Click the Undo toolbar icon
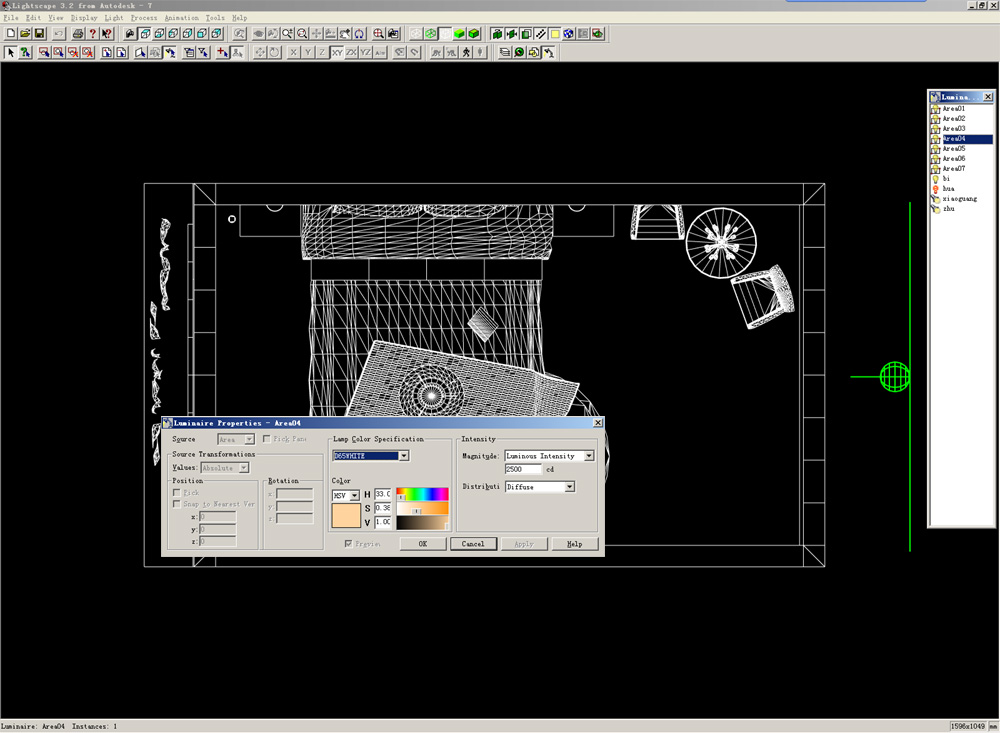This screenshot has height=733, width=1000. click(x=58, y=33)
